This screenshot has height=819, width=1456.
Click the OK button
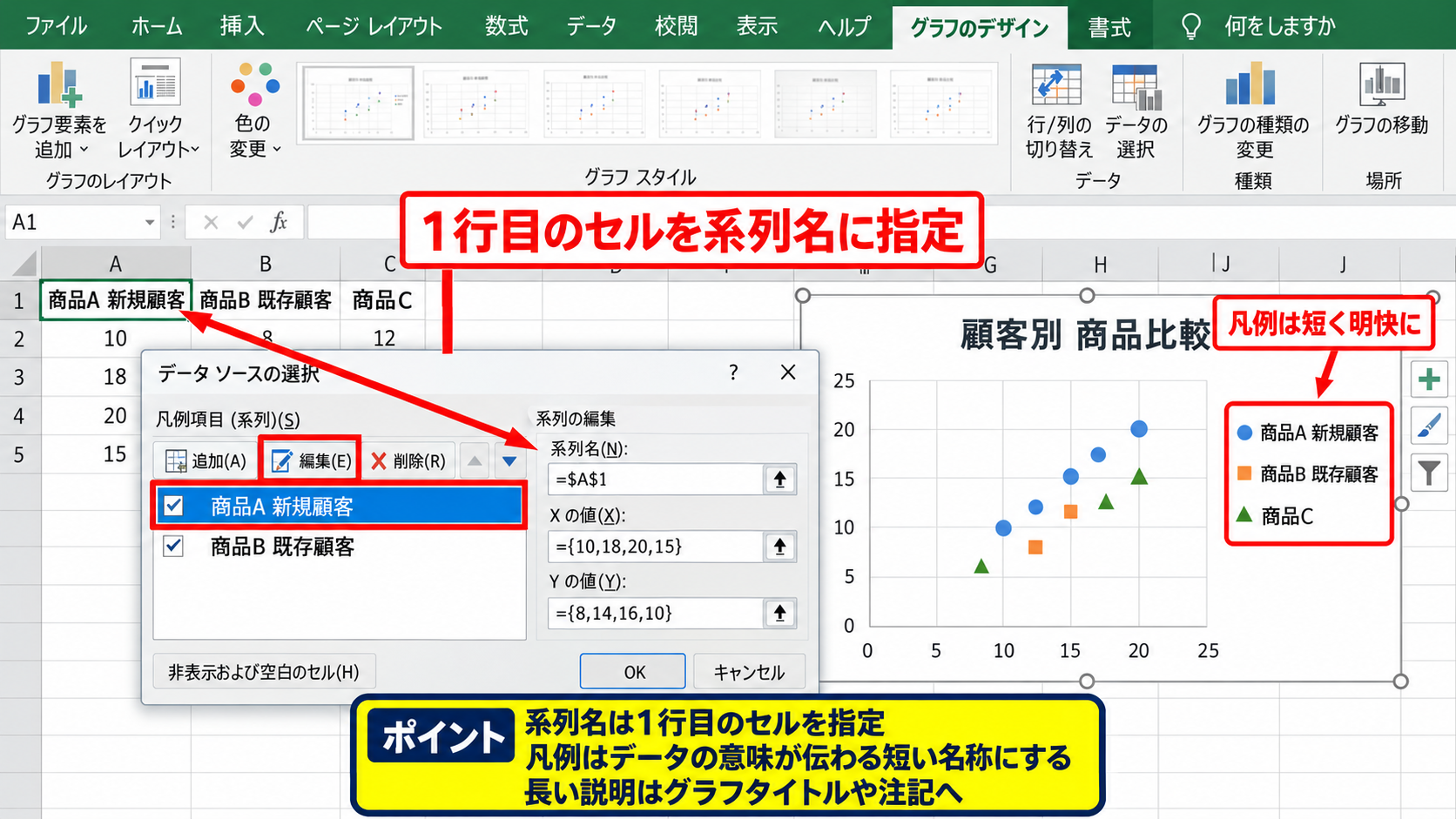[x=633, y=672]
